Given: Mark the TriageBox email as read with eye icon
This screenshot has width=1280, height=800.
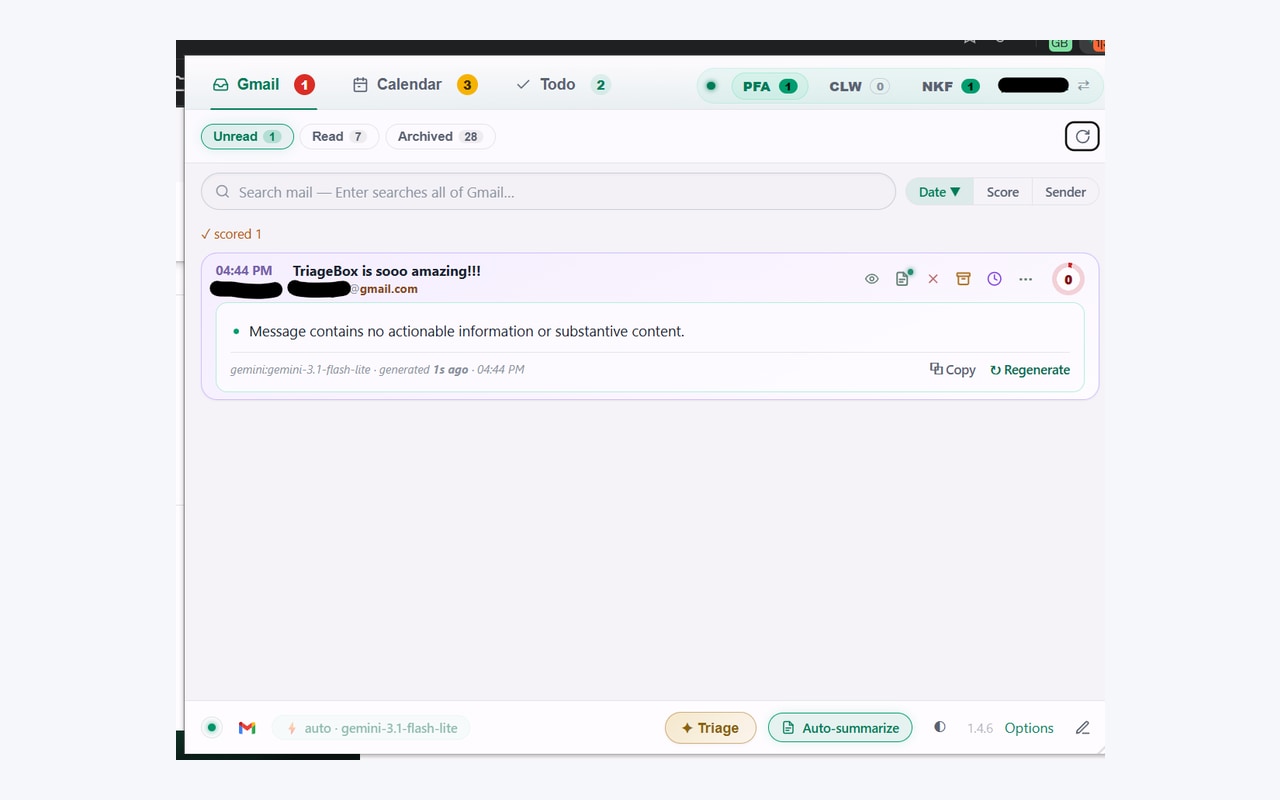Looking at the screenshot, I should 872,279.
